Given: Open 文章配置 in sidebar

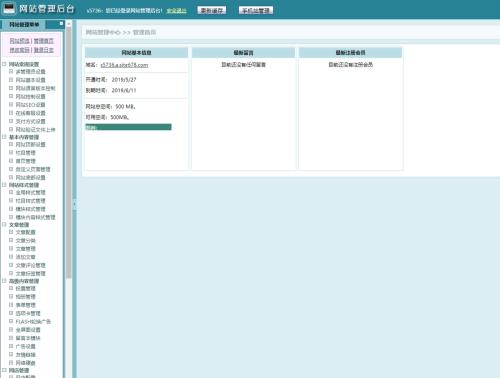Looking at the screenshot, I should (25, 232).
